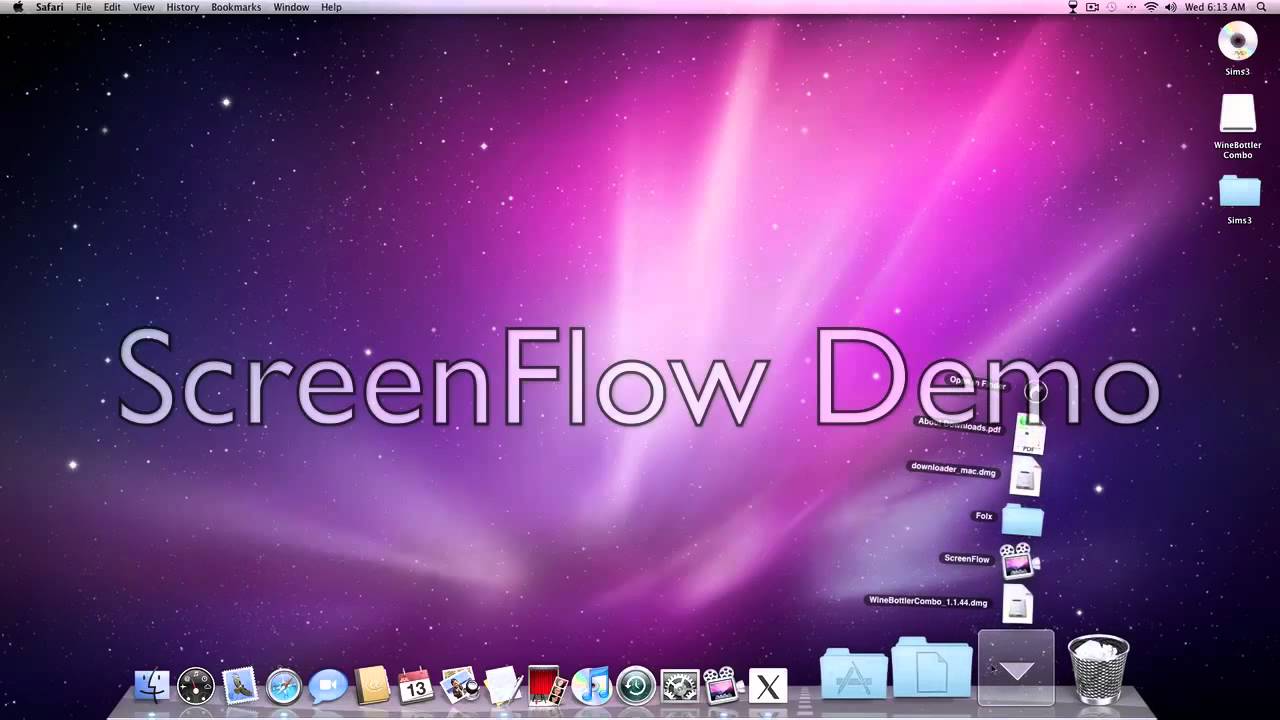Open the Bookmarks menu
This screenshot has width=1280, height=720.
(236, 7)
